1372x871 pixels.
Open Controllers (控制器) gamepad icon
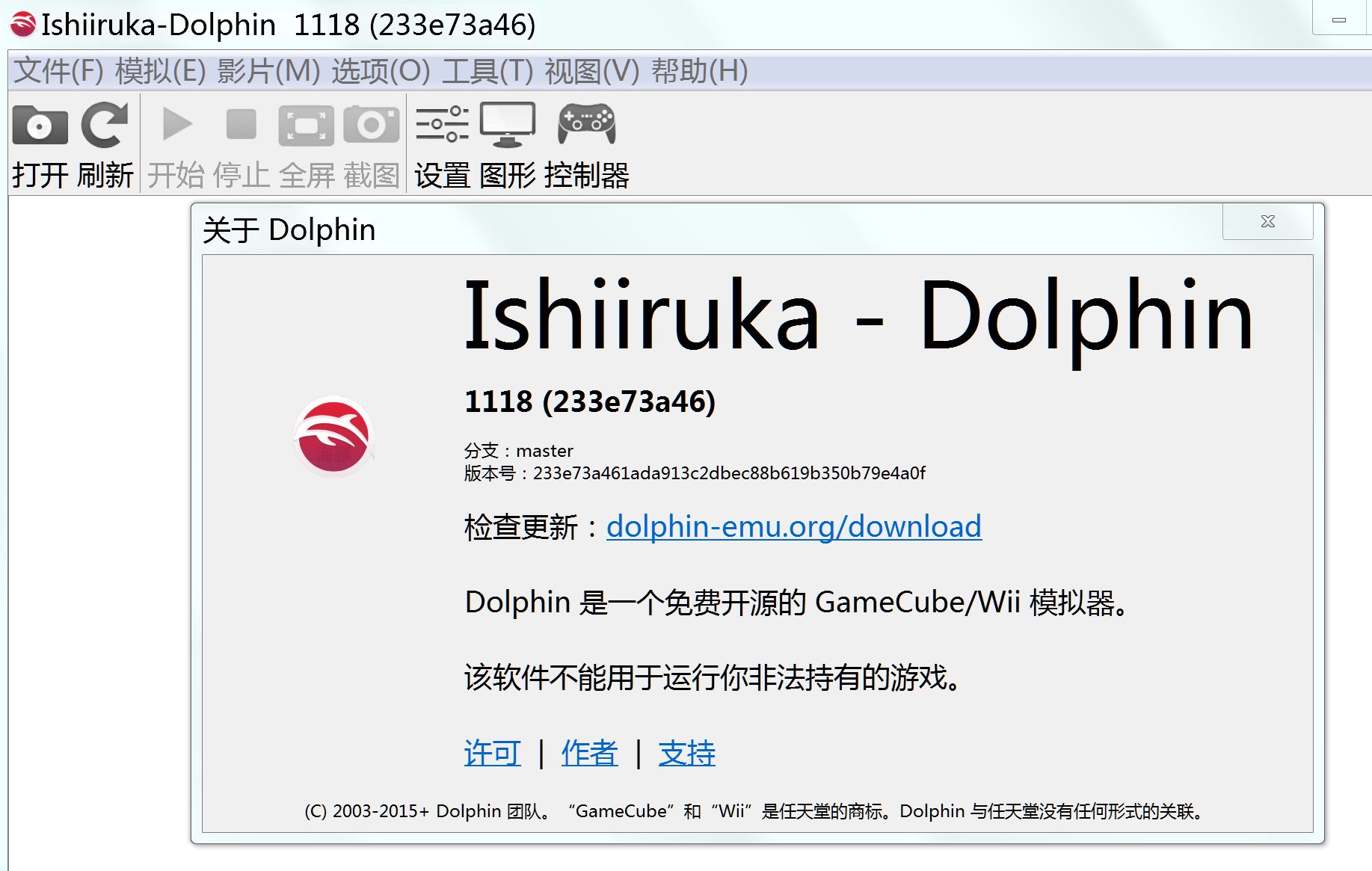587,123
